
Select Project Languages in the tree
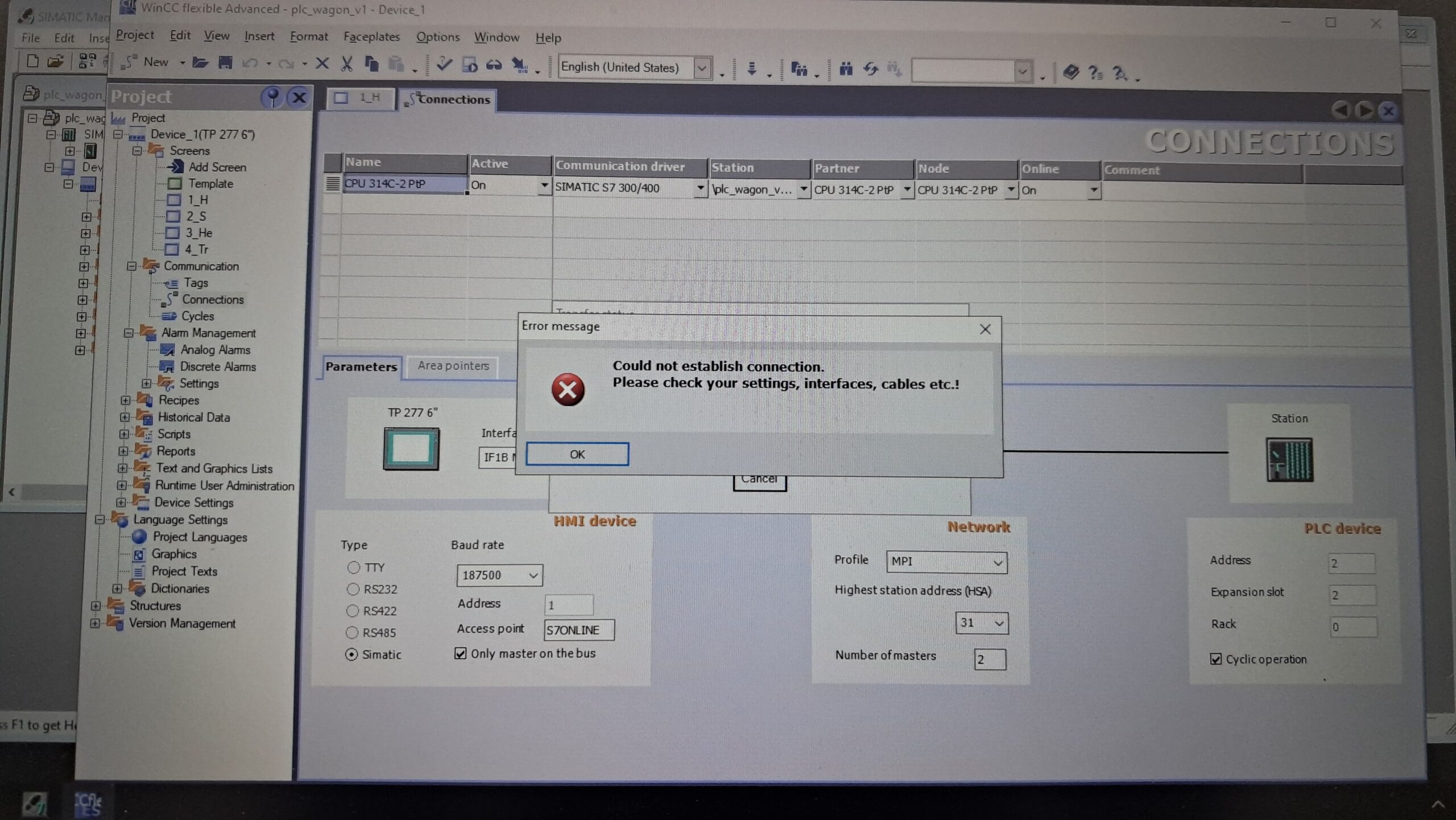coord(200,537)
